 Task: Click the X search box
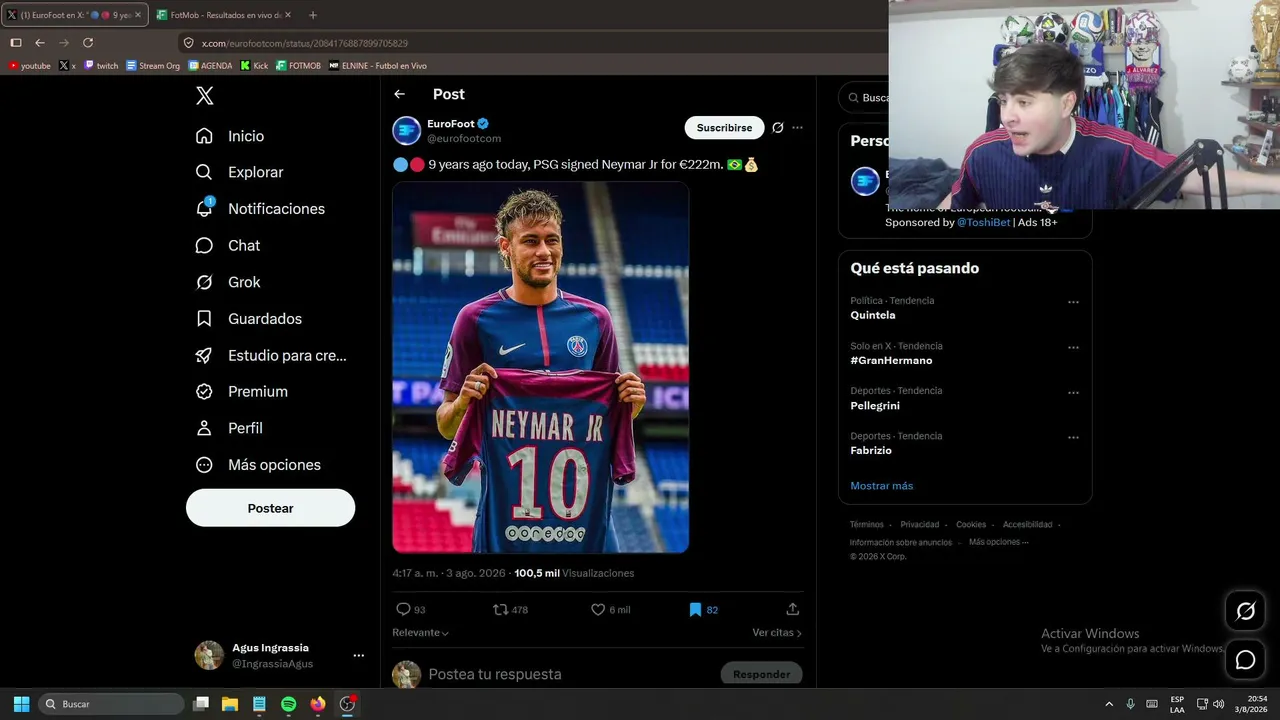(866, 97)
